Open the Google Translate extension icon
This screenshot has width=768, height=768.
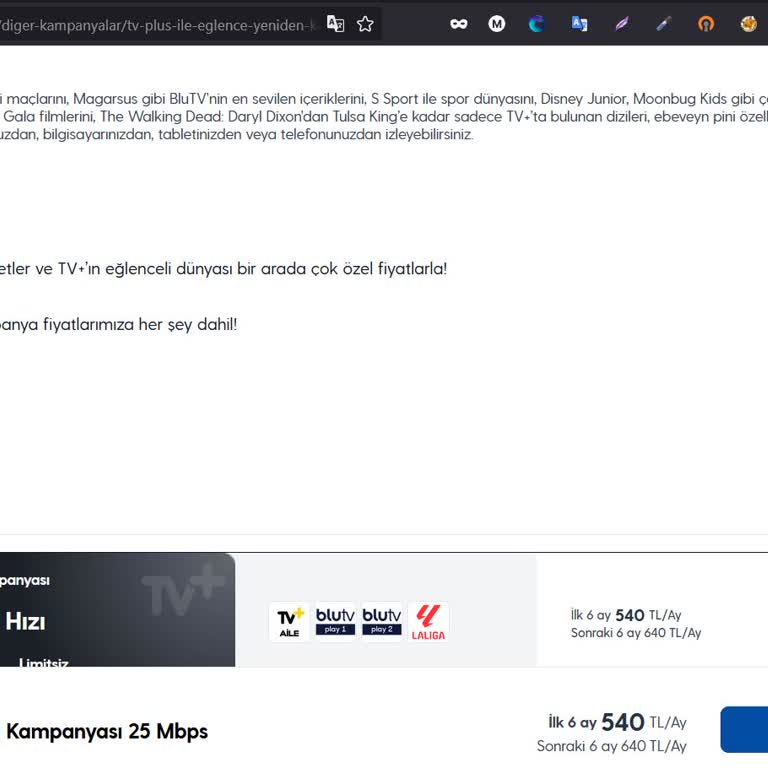pos(579,24)
